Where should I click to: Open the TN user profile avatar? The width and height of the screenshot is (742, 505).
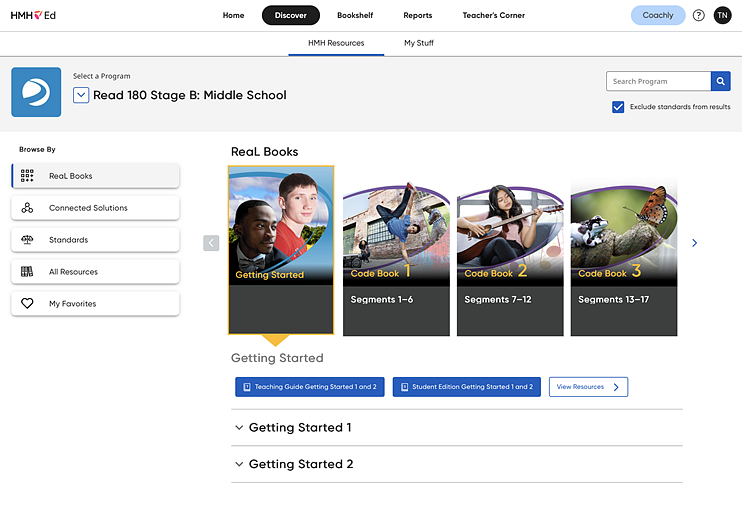[722, 15]
